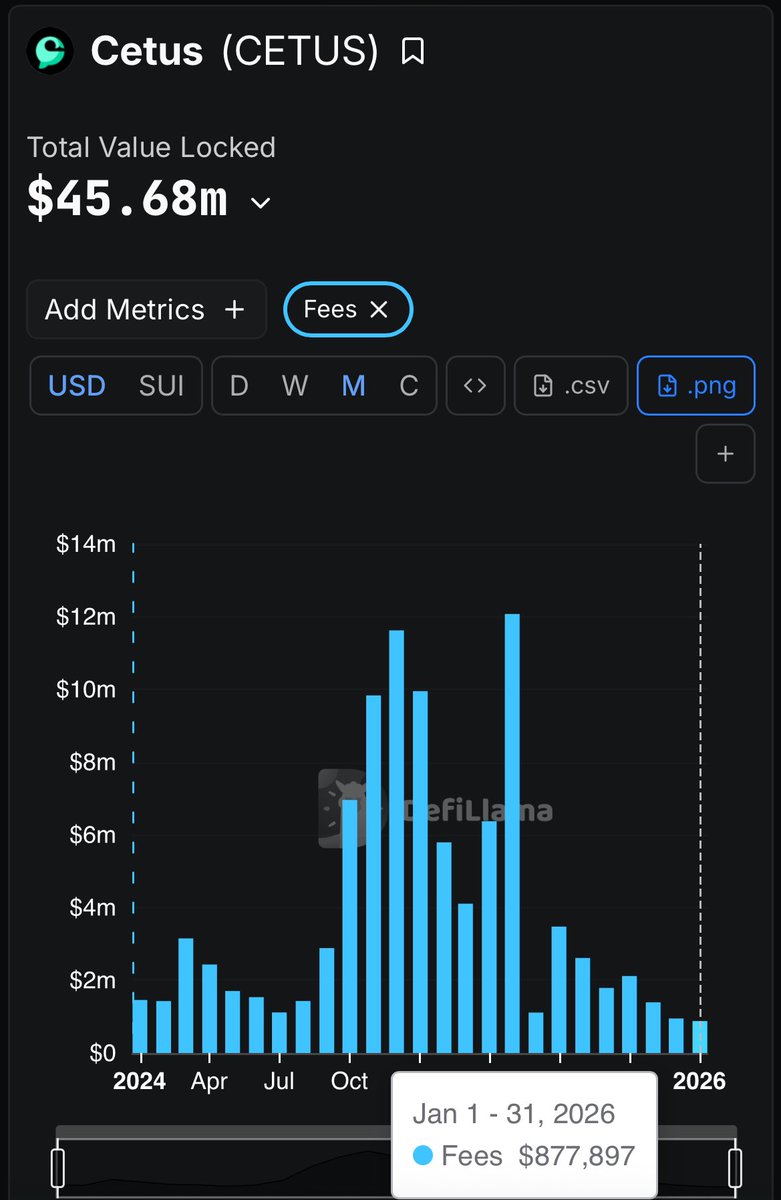Click the blue Fees dot in tooltip
The width and height of the screenshot is (781, 1200).
pyautogui.click(x=422, y=1156)
